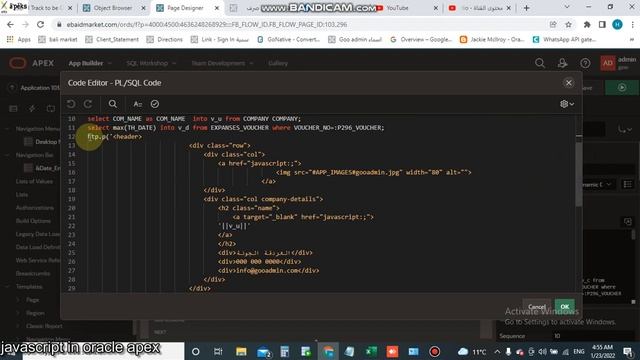The height and width of the screenshot is (360, 640).
Task: Open the Excel app on the taskbar
Action: pos(371,351)
